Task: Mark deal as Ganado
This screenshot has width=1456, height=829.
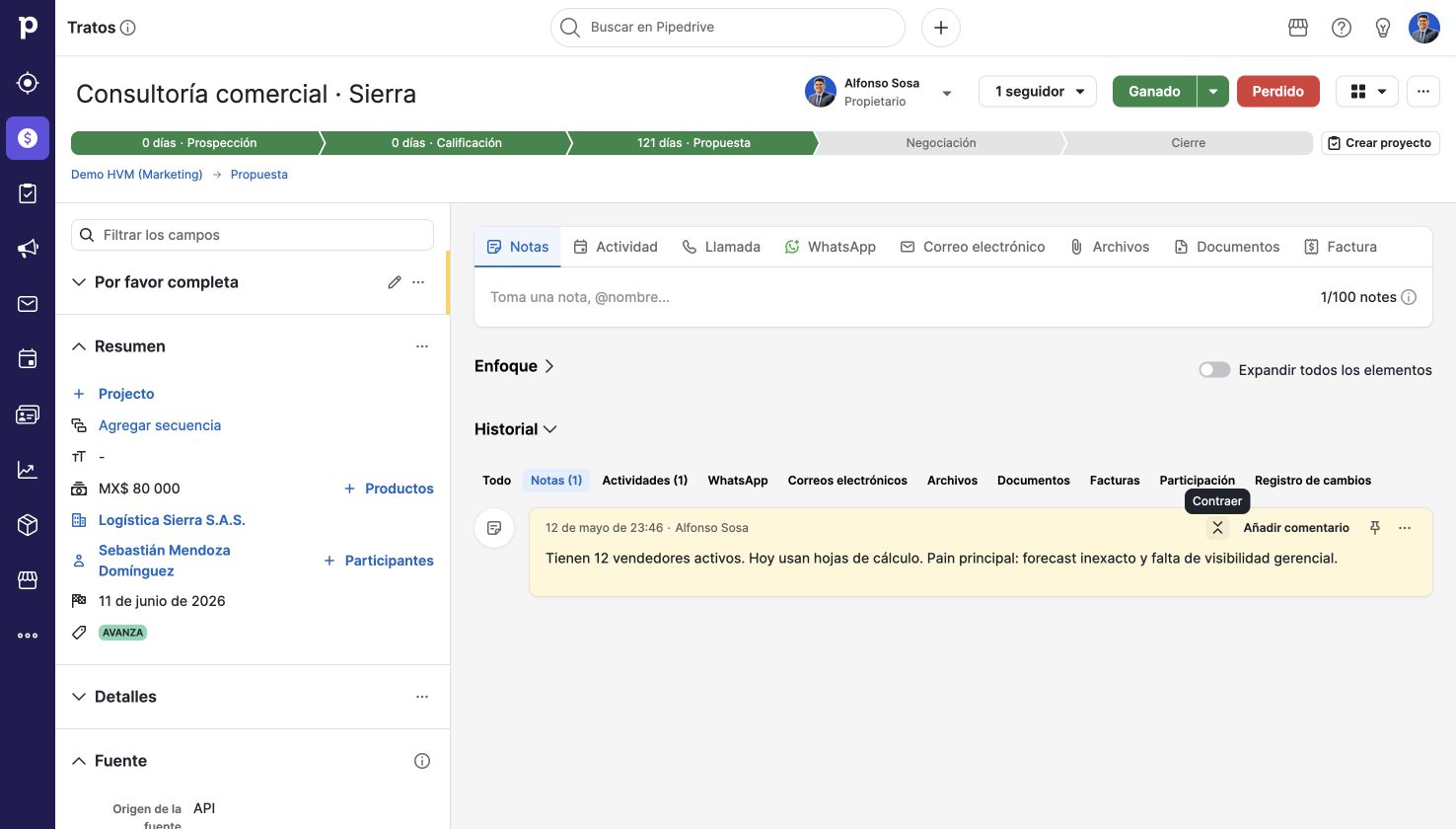Action: pyautogui.click(x=1154, y=92)
